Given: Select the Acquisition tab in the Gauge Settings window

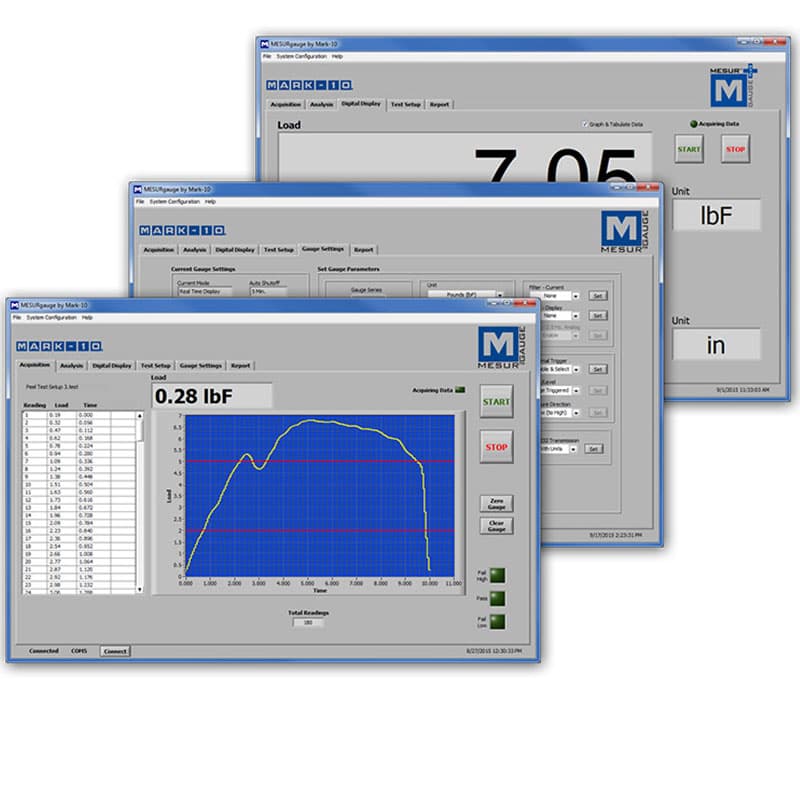Looking at the screenshot, I should [159, 250].
